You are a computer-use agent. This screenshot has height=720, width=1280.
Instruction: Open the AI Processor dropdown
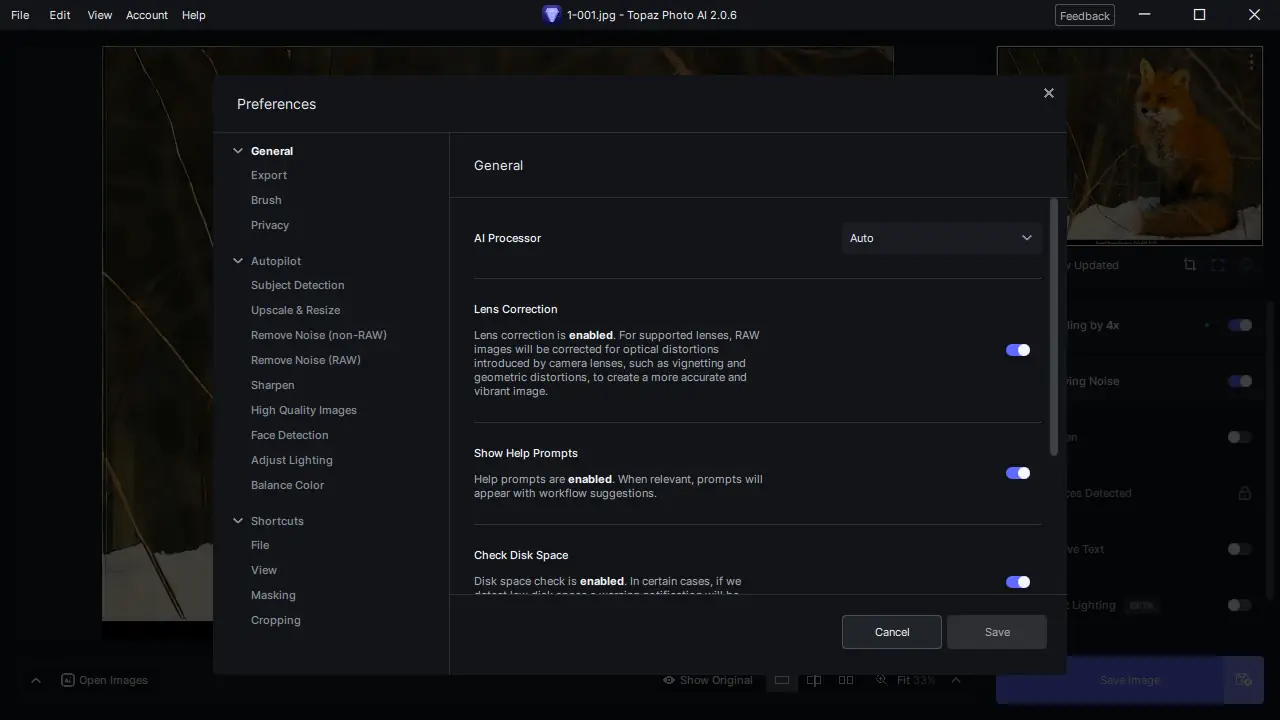point(941,238)
